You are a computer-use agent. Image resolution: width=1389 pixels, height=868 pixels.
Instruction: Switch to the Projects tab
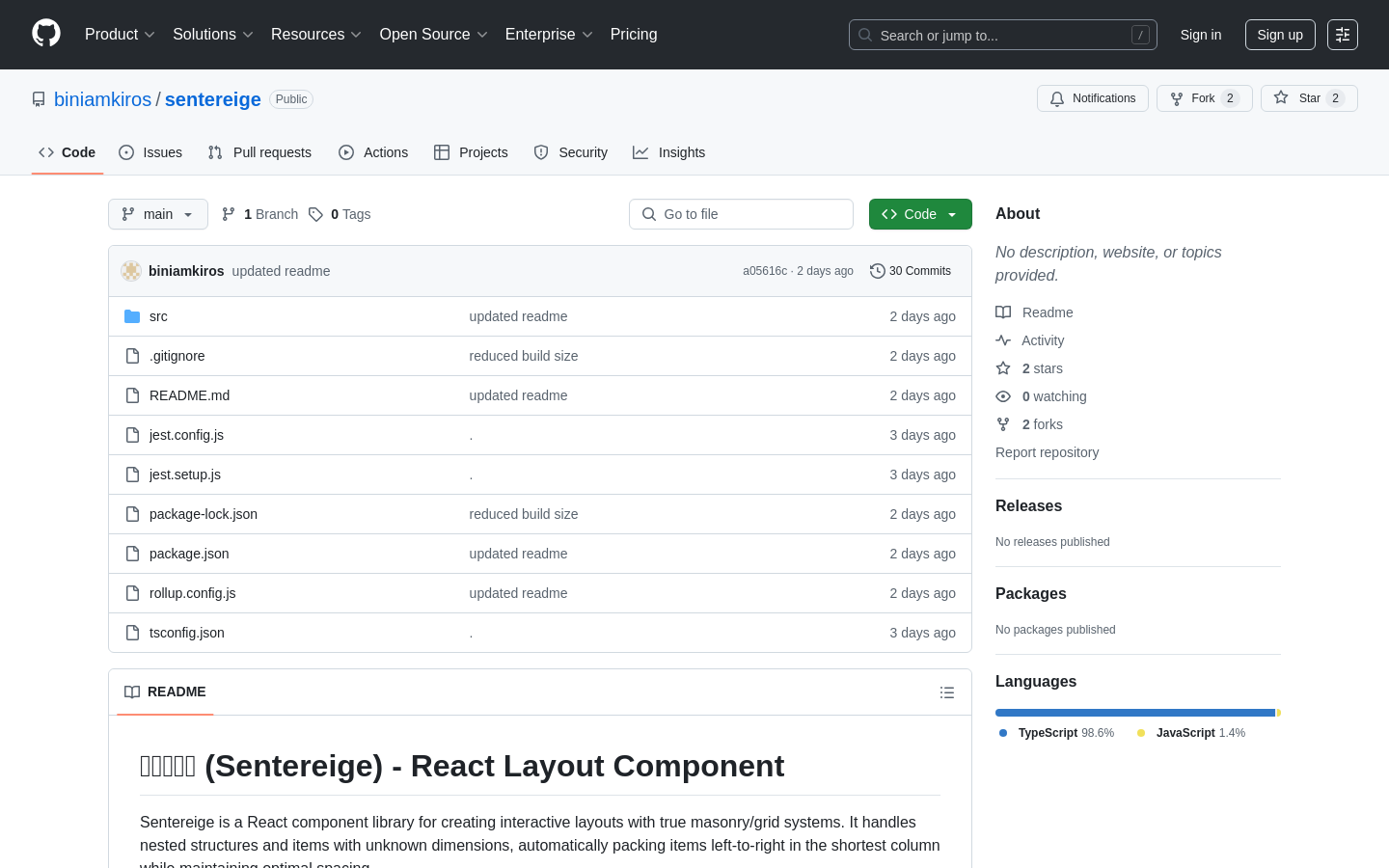[471, 152]
